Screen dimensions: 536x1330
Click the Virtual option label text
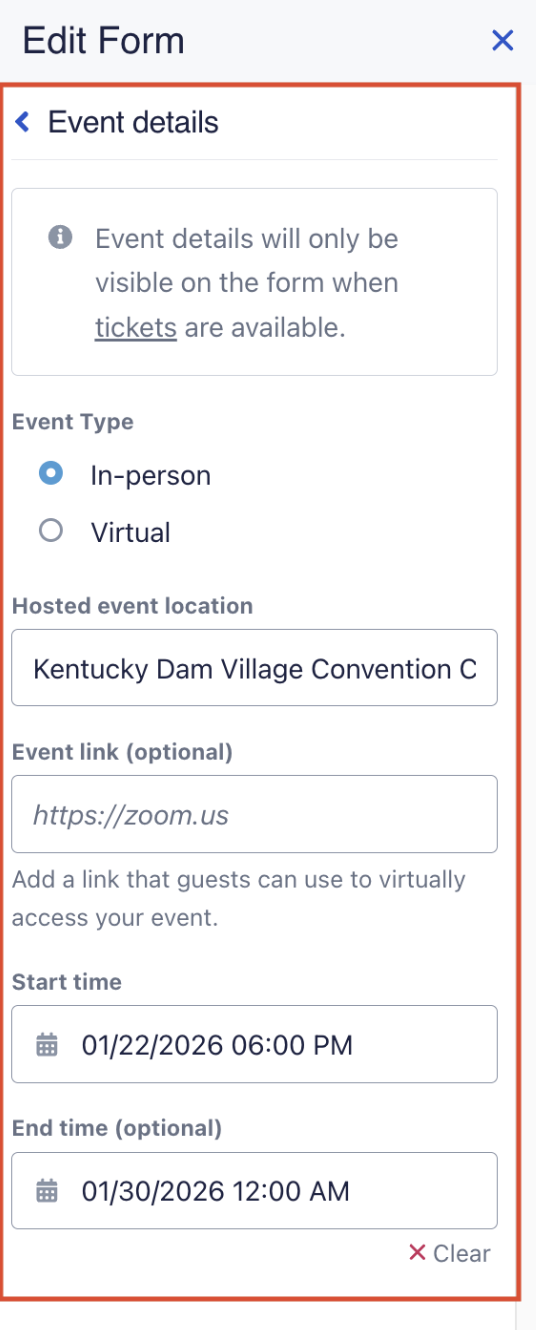(x=131, y=532)
